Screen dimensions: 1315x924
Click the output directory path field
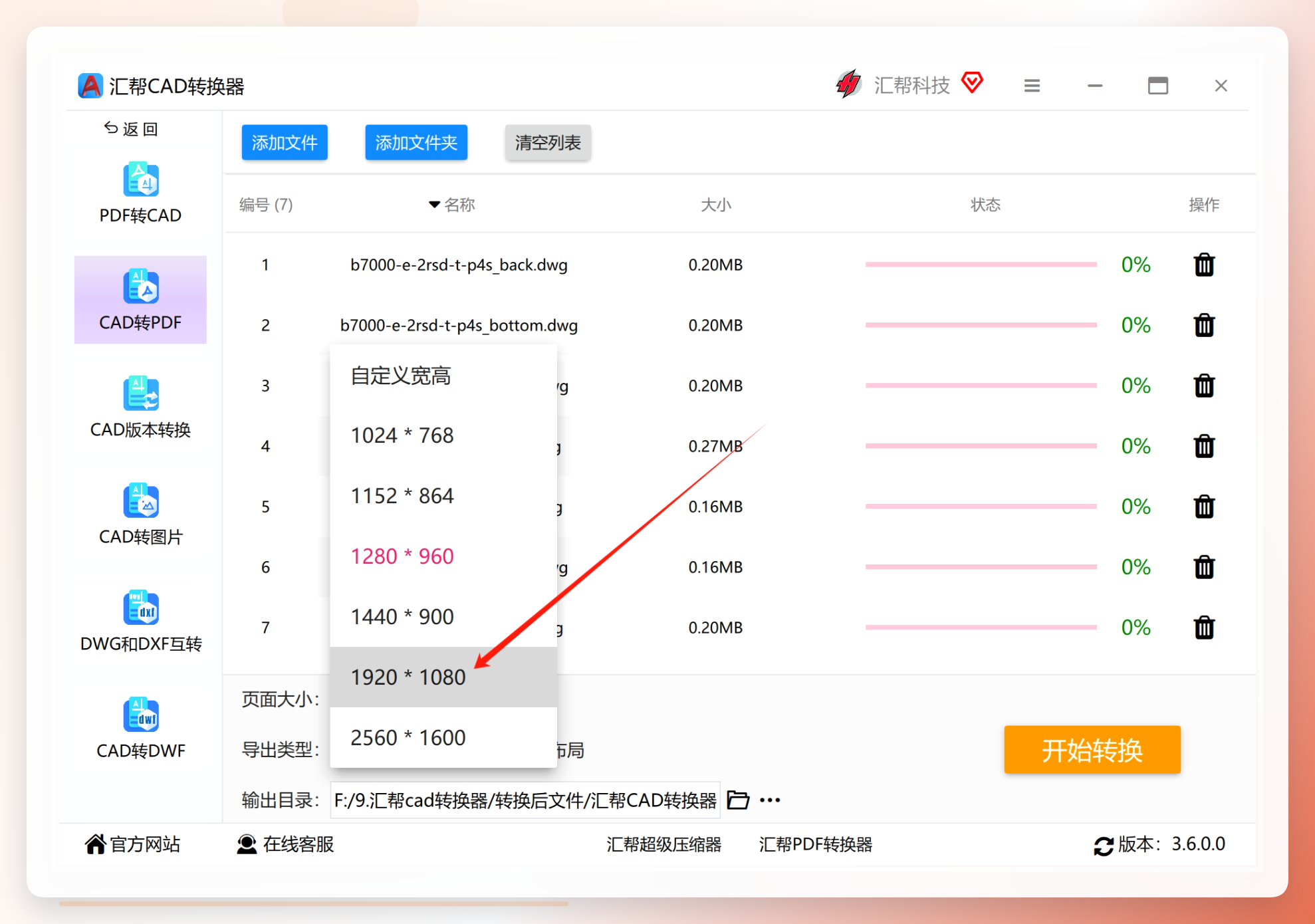525,800
